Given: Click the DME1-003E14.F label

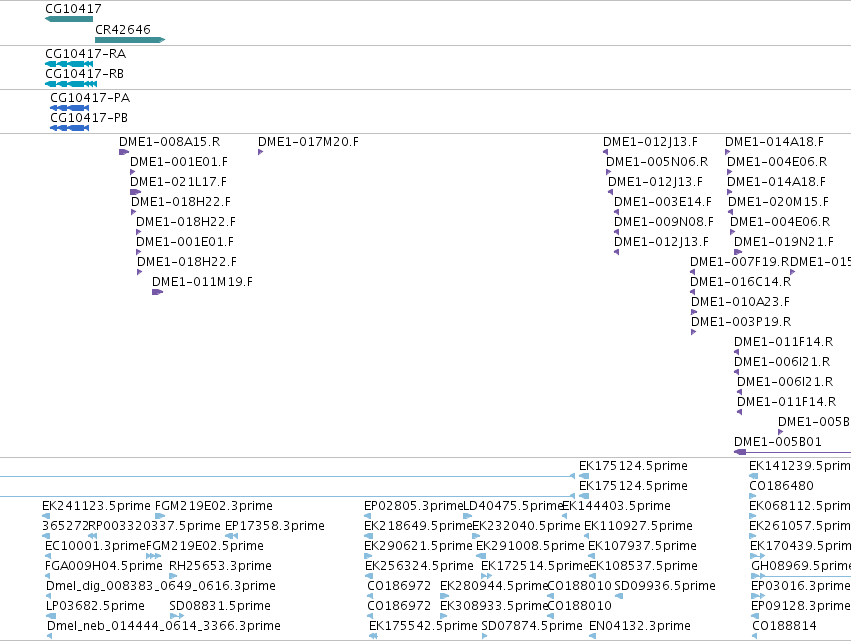Looking at the screenshot, I should click(663, 202).
